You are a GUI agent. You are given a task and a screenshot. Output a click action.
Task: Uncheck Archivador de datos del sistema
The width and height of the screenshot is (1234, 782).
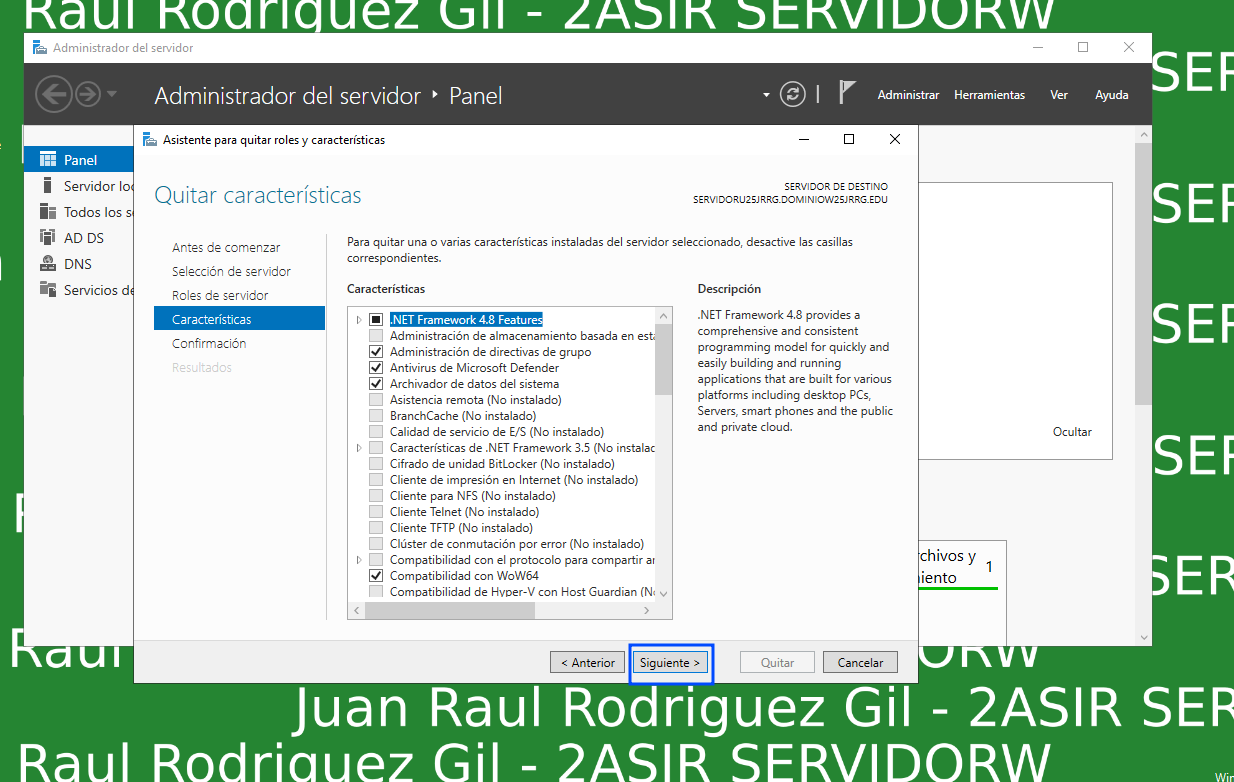(376, 384)
